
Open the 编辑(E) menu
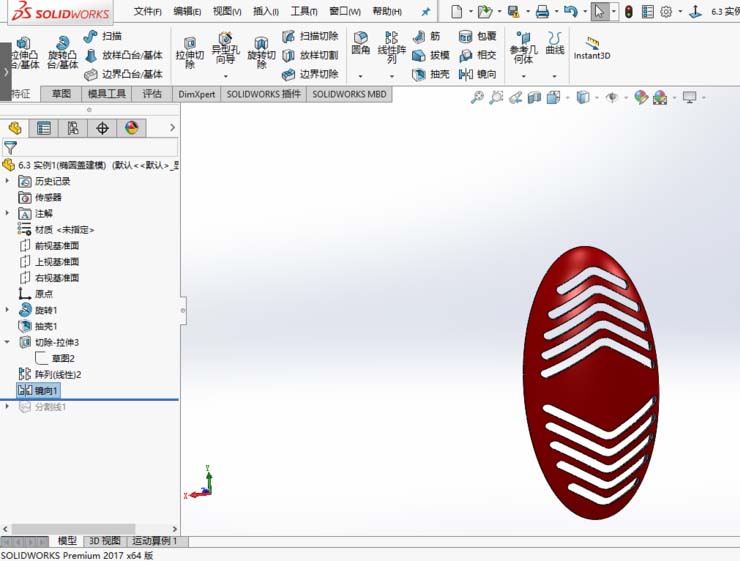(187, 11)
